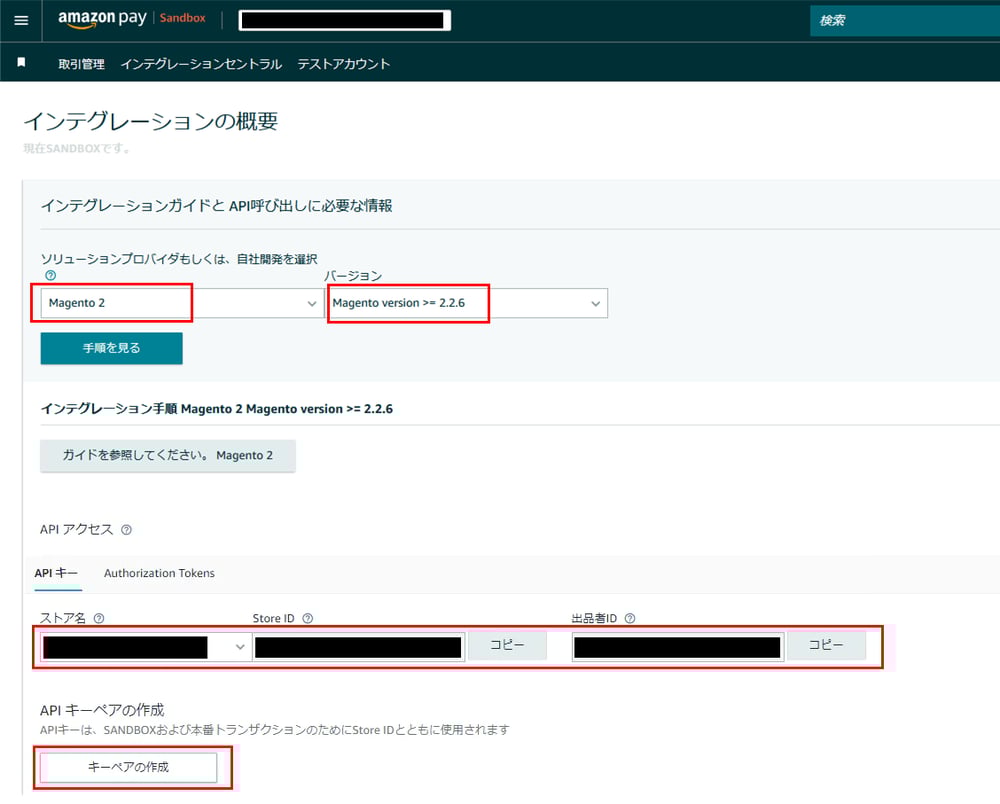Open the ストア名 store name dropdown
This screenshot has height=804, width=1000.
(x=146, y=647)
